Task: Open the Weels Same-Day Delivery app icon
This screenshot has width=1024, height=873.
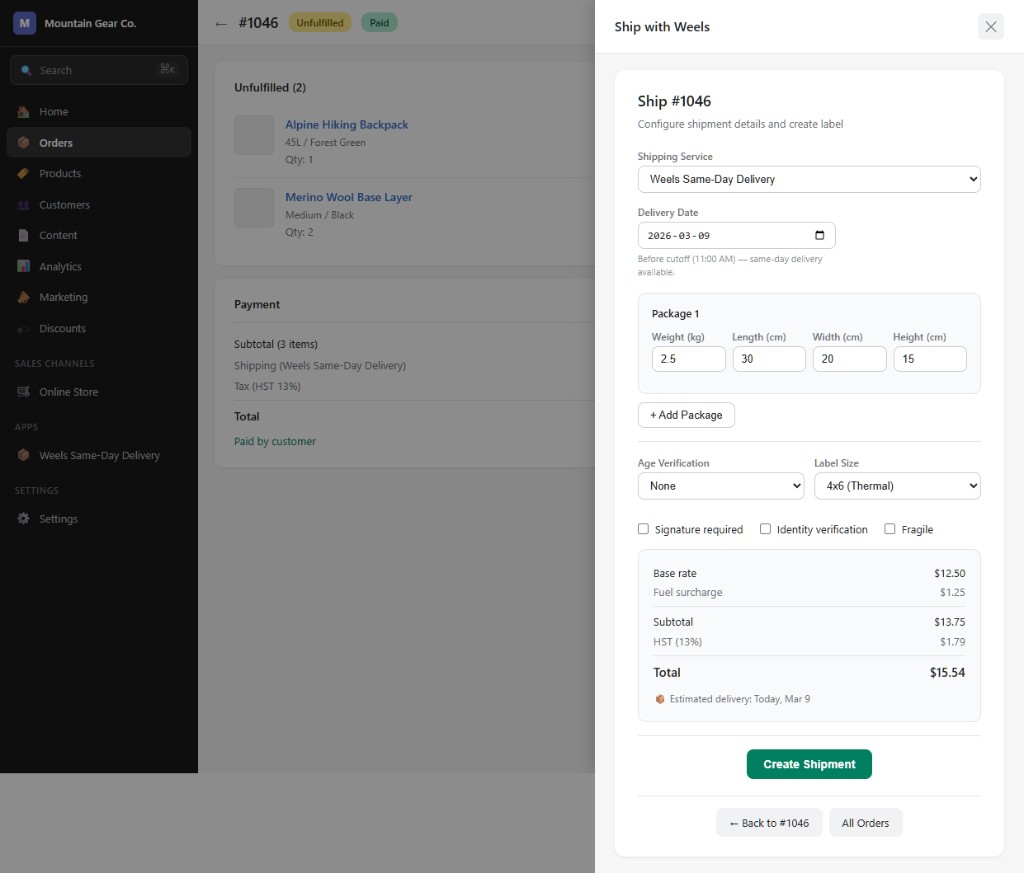Action: point(25,455)
